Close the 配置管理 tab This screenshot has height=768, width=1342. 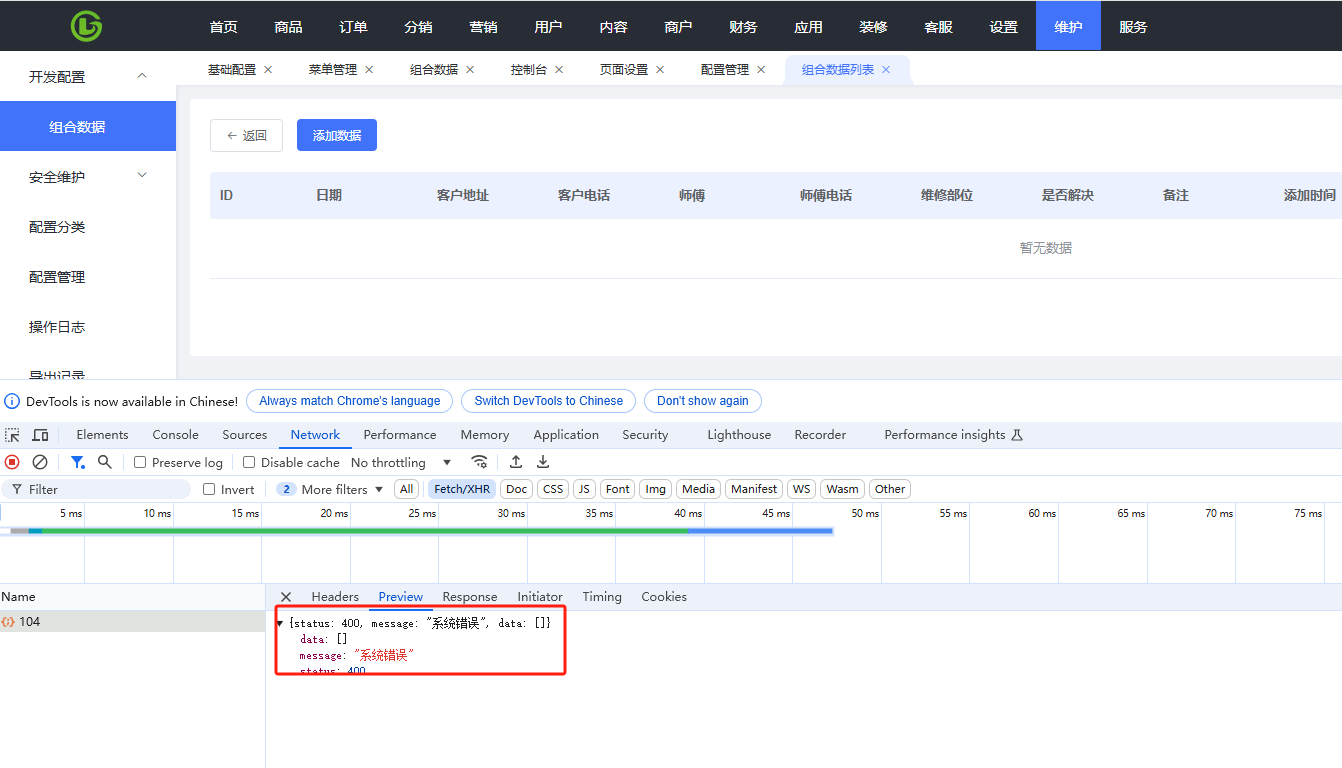click(x=761, y=70)
